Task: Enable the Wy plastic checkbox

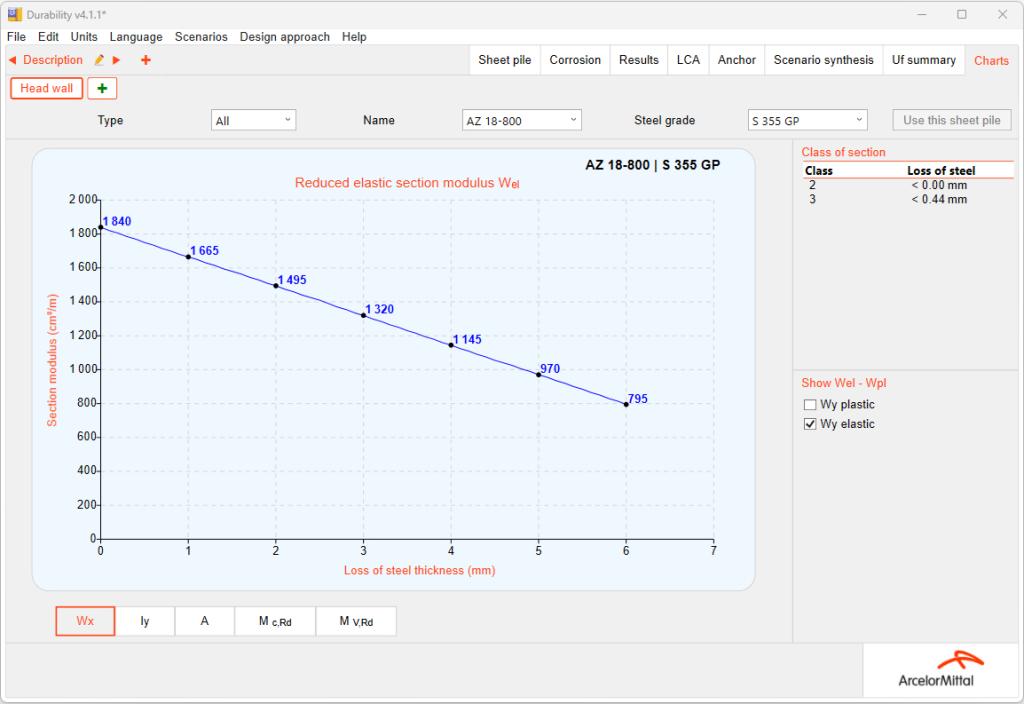Action: pyautogui.click(x=810, y=405)
